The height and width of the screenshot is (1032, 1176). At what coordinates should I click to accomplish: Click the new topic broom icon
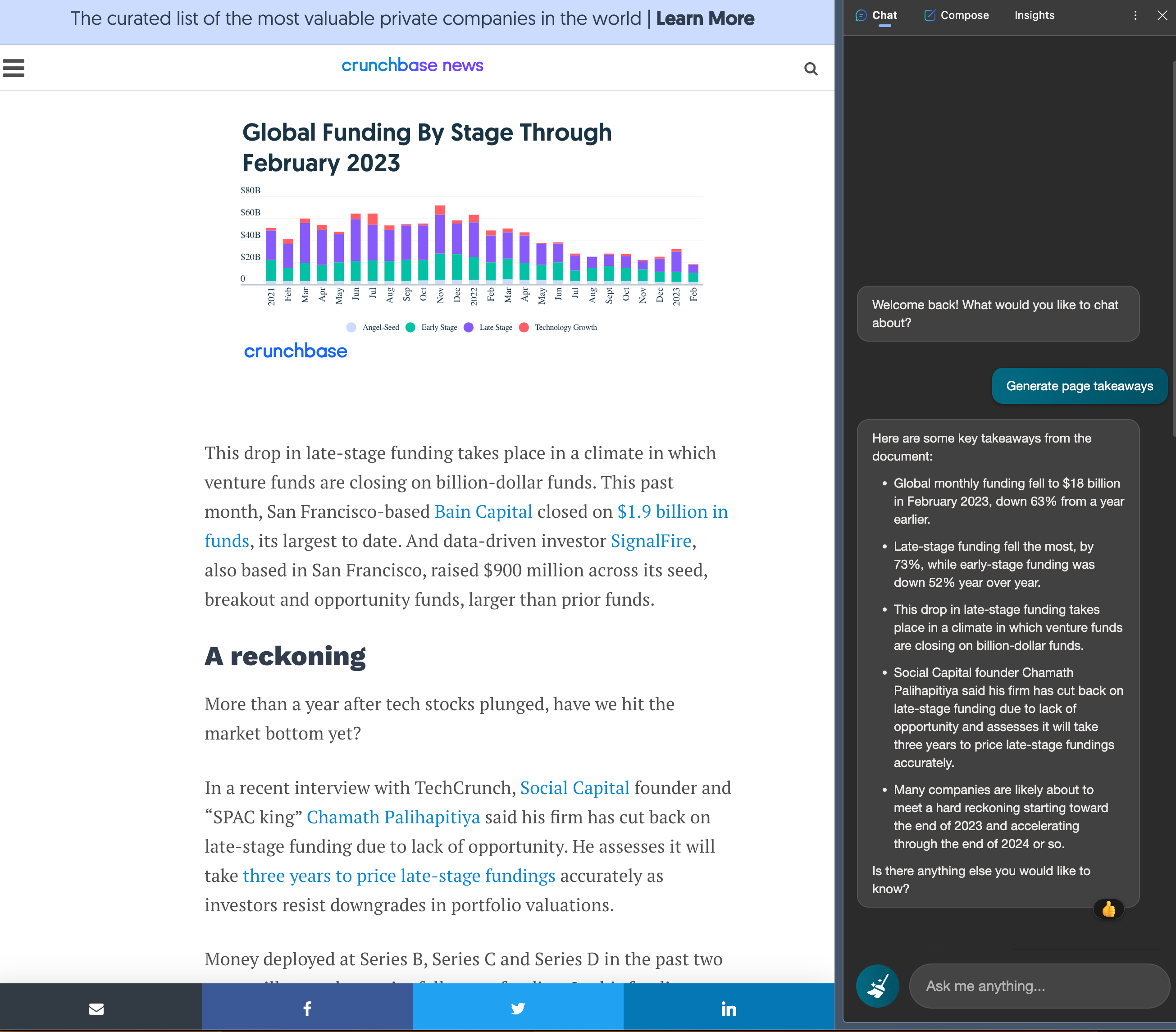pos(877,986)
